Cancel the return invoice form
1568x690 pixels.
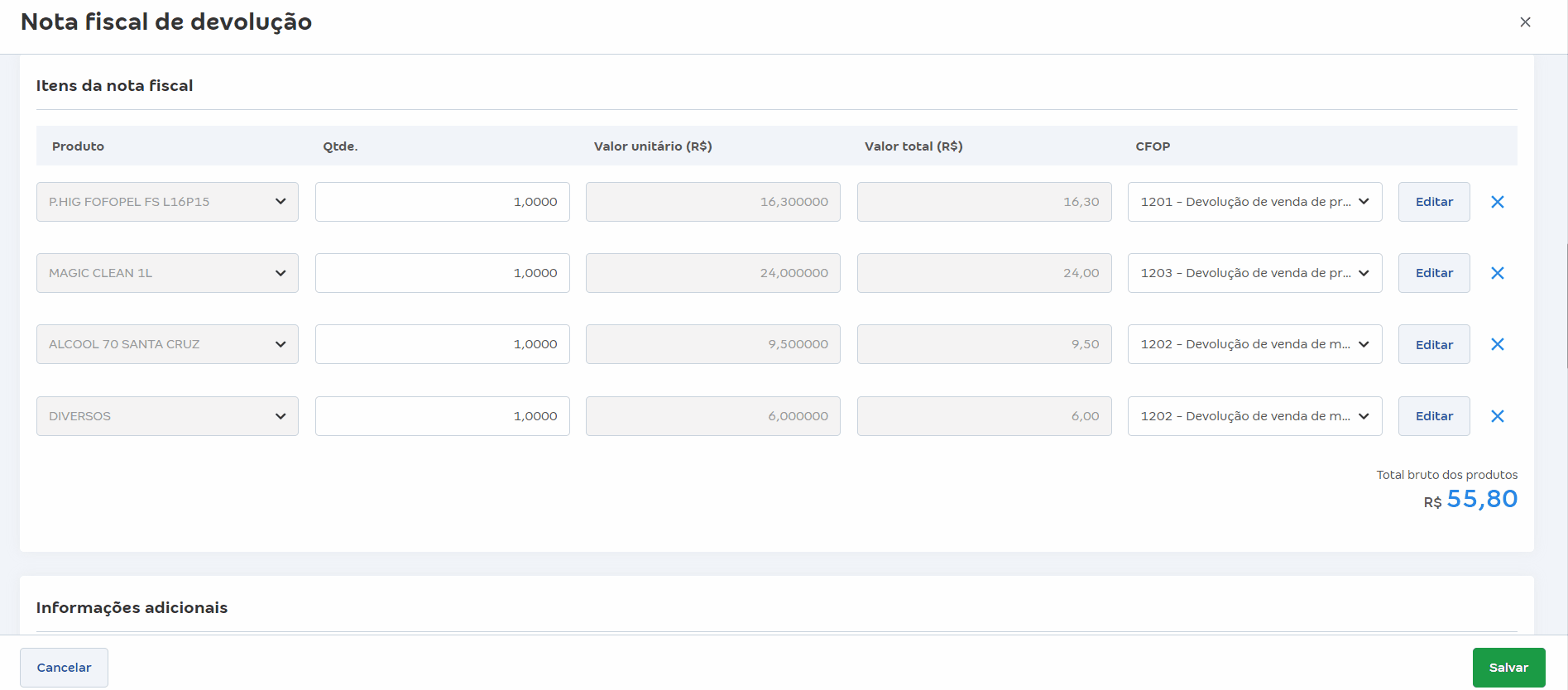pyautogui.click(x=64, y=668)
